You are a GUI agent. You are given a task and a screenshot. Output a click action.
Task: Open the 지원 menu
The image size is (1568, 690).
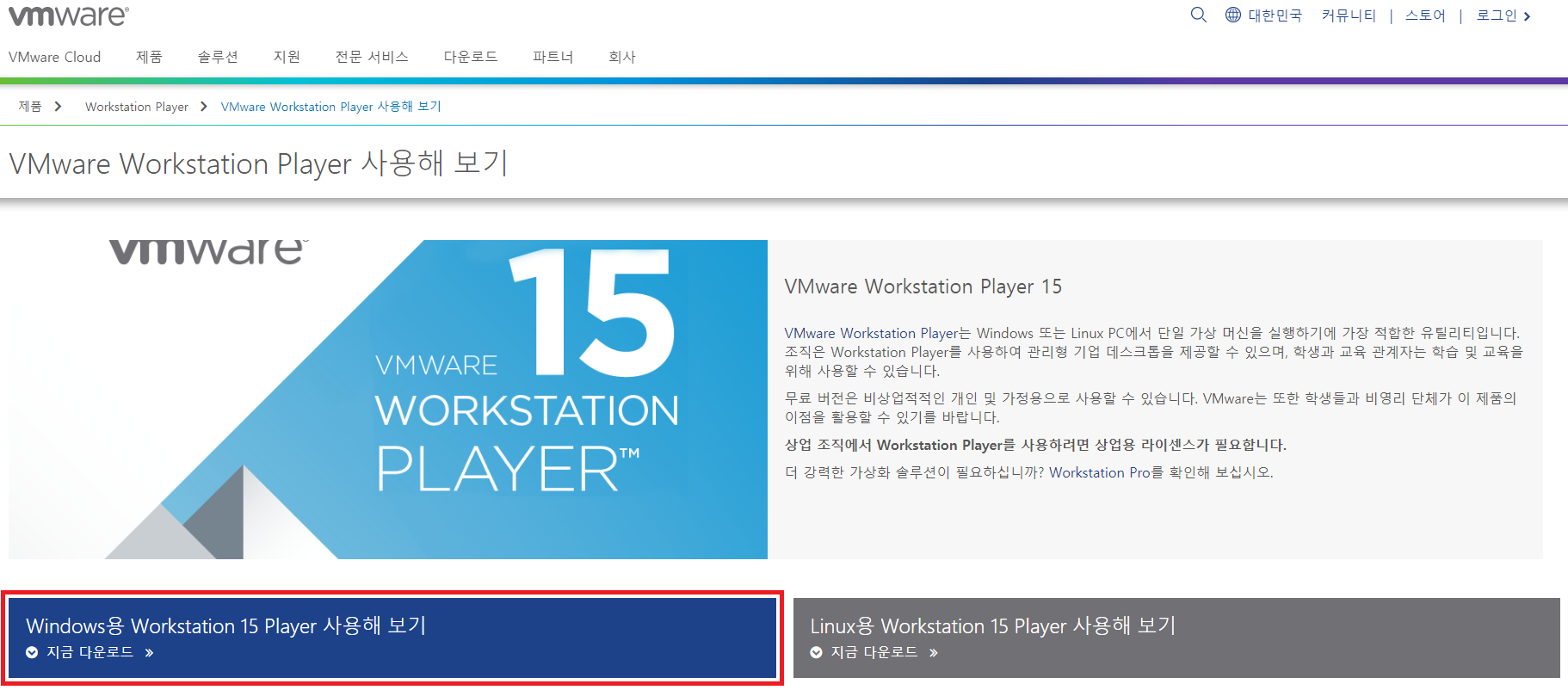pos(287,57)
